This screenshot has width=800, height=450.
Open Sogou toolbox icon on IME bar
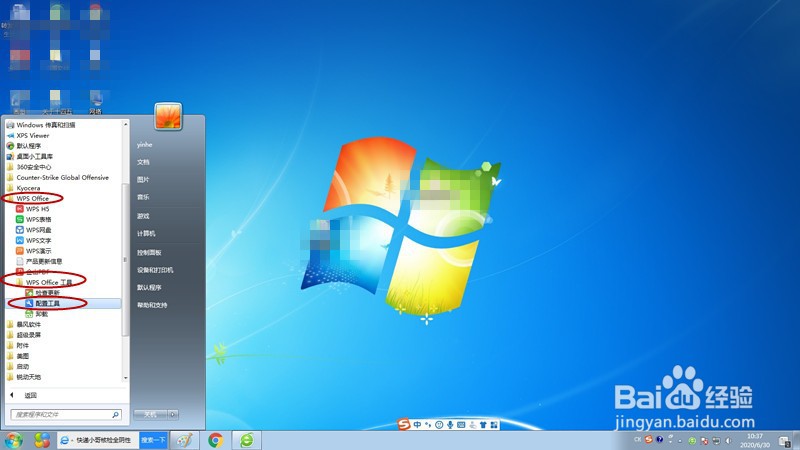point(494,424)
